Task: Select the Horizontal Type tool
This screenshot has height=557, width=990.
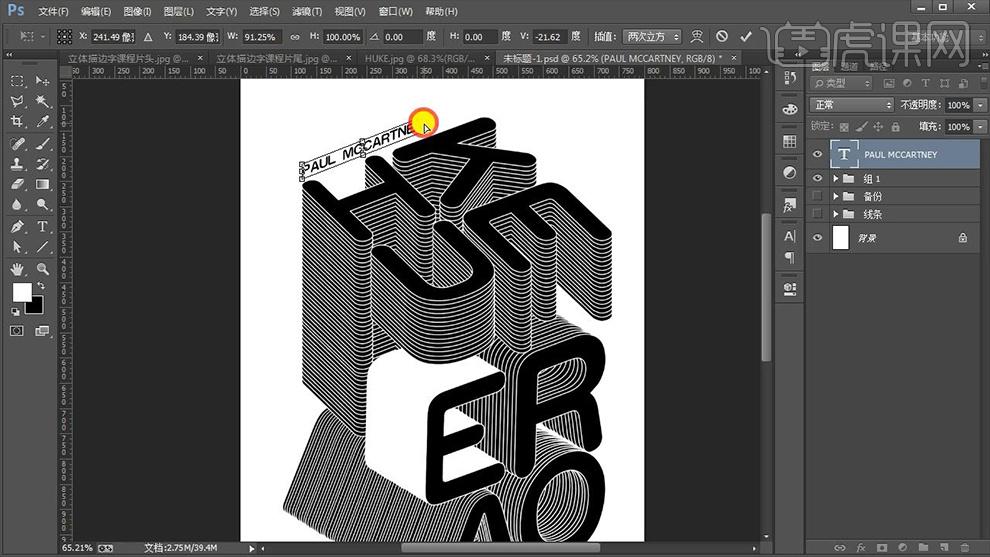Action: point(42,227)
